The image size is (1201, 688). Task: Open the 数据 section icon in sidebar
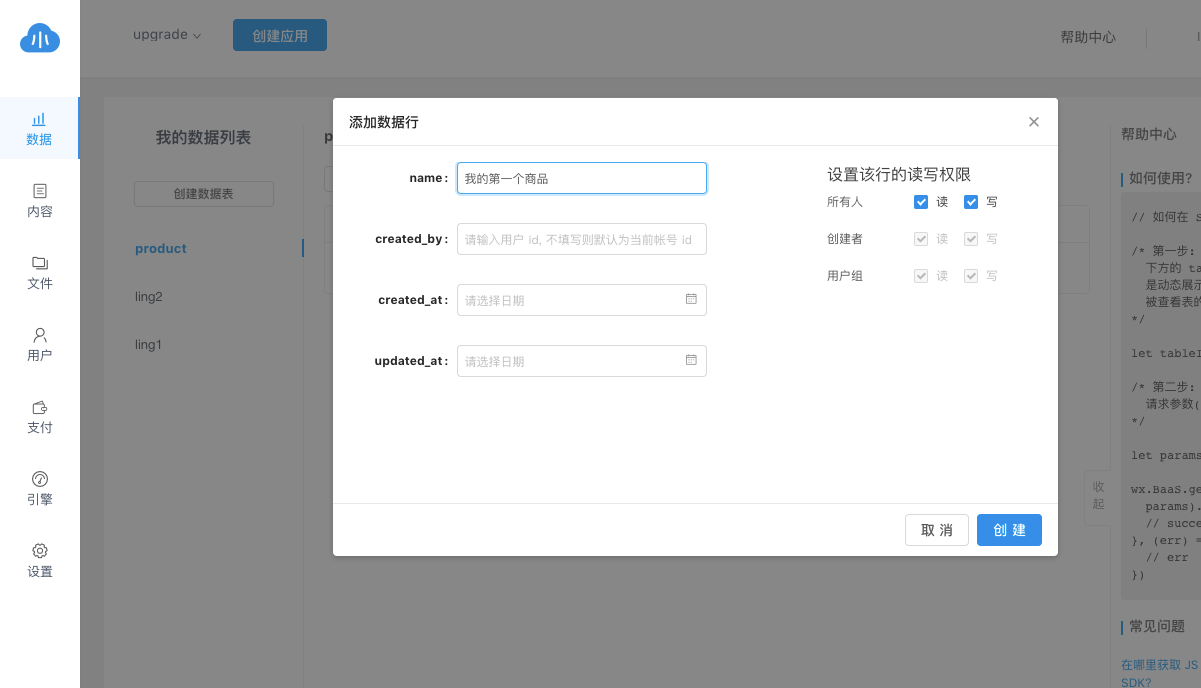pyautogui.click(x=39, y=119)
